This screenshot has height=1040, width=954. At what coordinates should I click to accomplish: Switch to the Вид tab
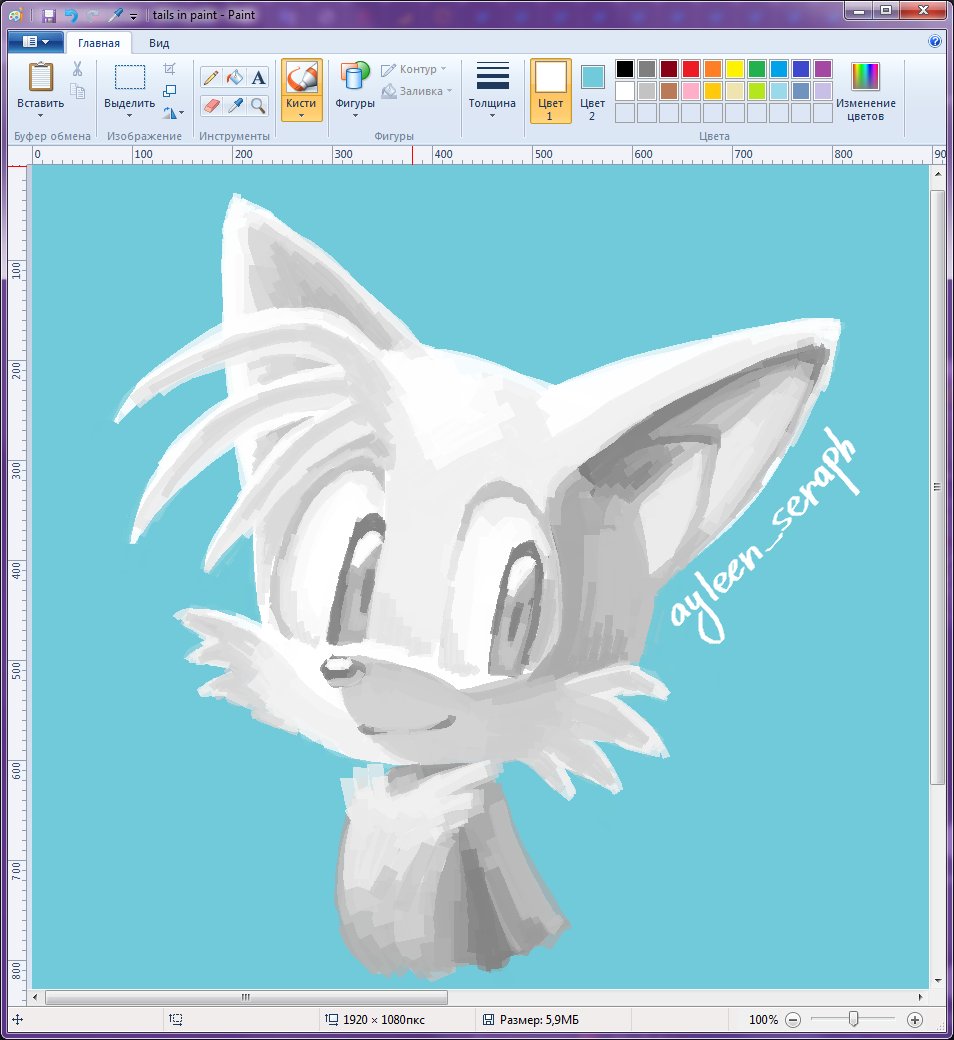[159, 43]
